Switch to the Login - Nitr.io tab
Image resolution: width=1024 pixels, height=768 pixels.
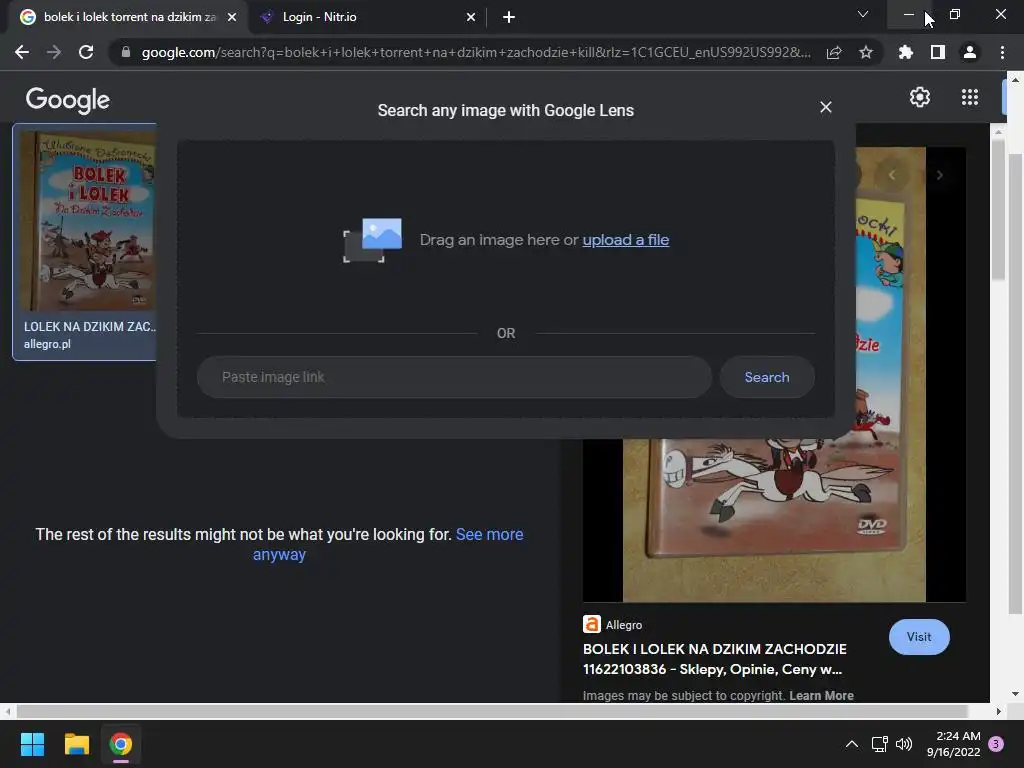pos(368,17)
